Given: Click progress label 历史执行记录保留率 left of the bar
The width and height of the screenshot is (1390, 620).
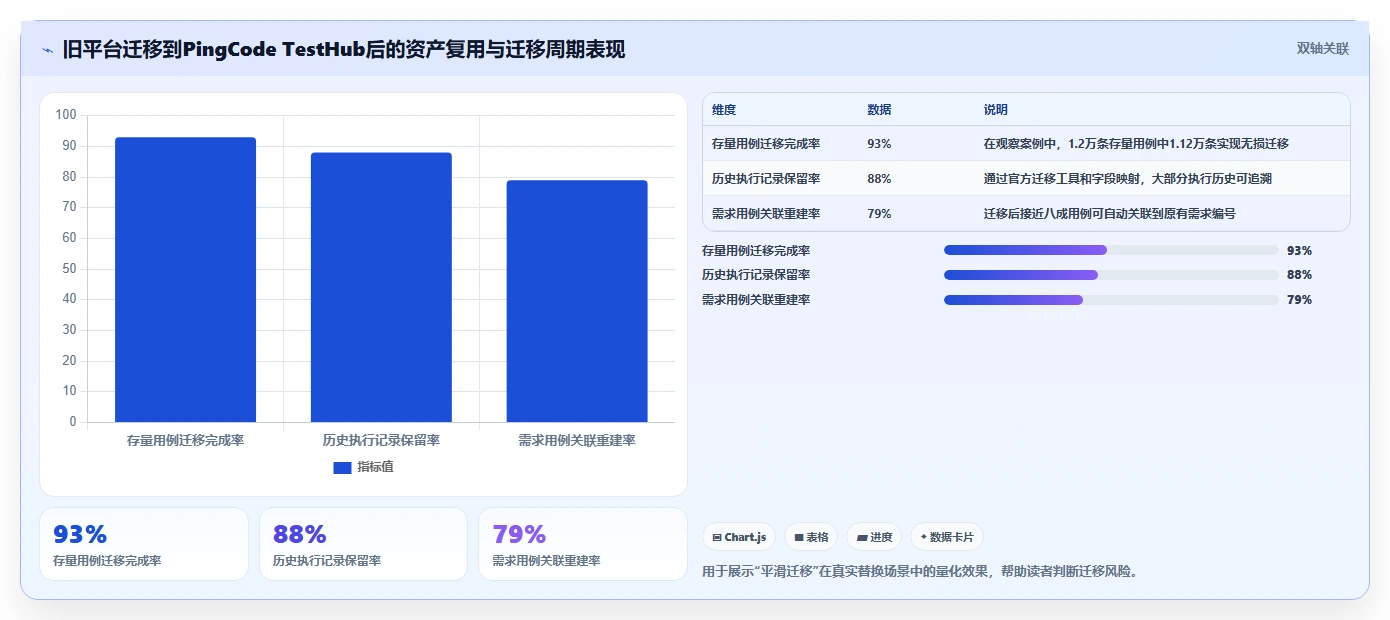Looking at the screenshot, I should [x=756, y=275].
